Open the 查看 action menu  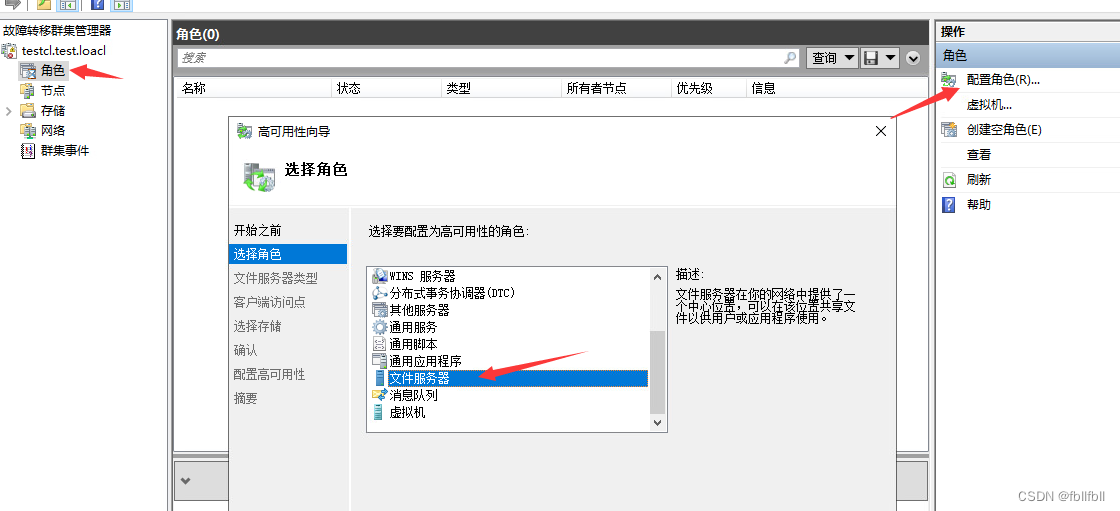click(x=979, y=155)
